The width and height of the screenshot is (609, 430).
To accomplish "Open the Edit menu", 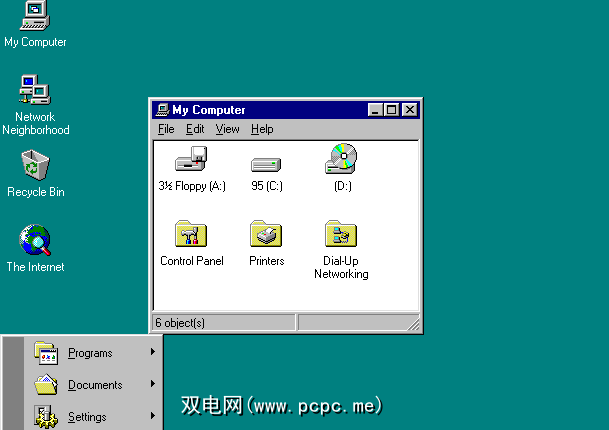I will (x=195, y=129).
